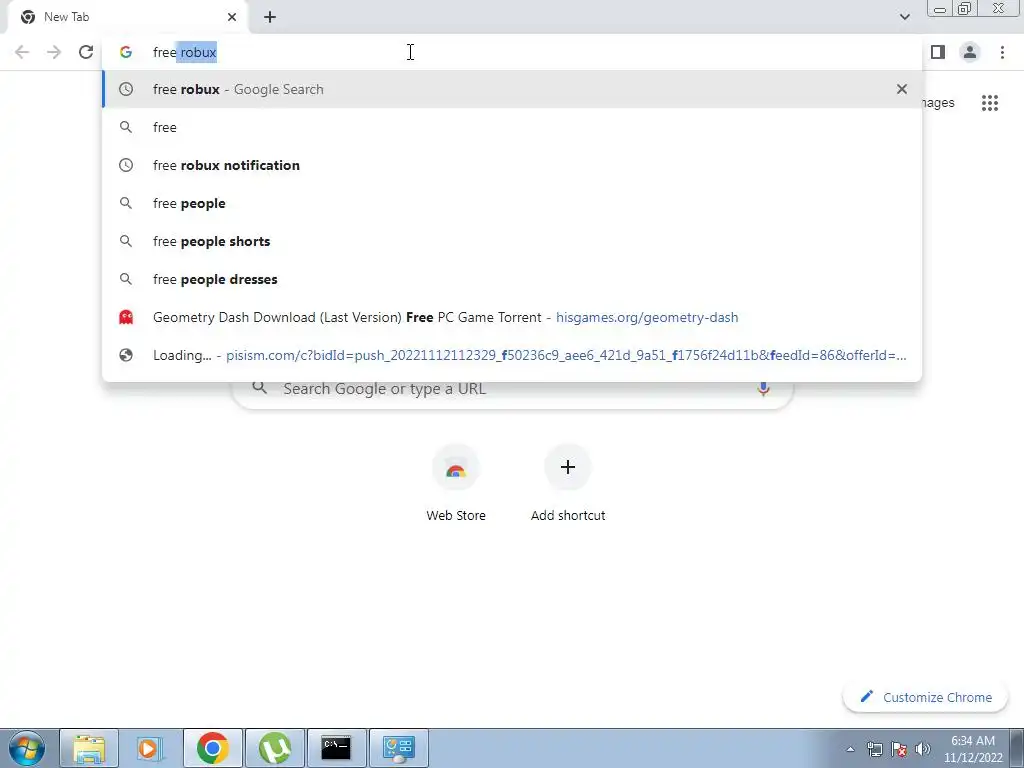The height and width of the screenshot is (768, 1024).
Task: Click the red ghost favicon for Geometry Dash
Action: 126,317
